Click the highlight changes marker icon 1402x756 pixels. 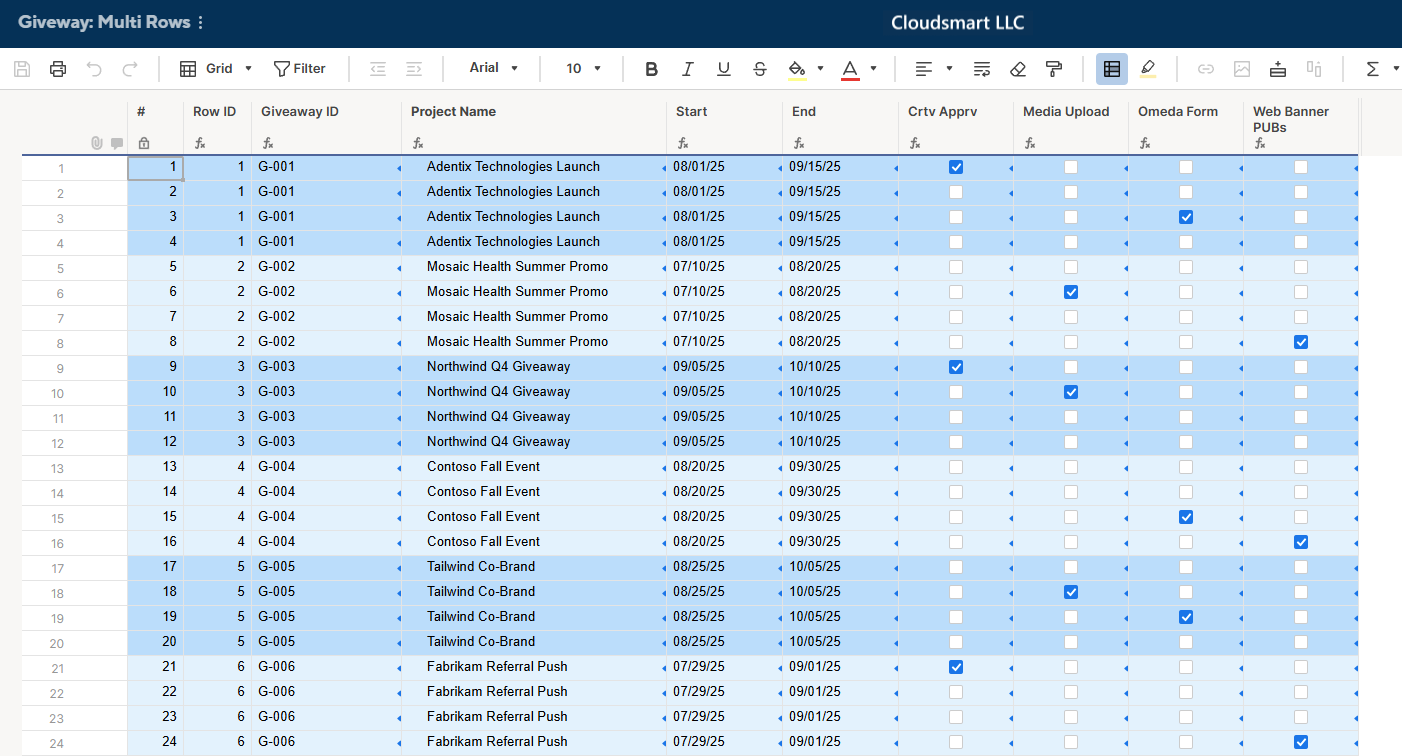(x=1147, y=69)
